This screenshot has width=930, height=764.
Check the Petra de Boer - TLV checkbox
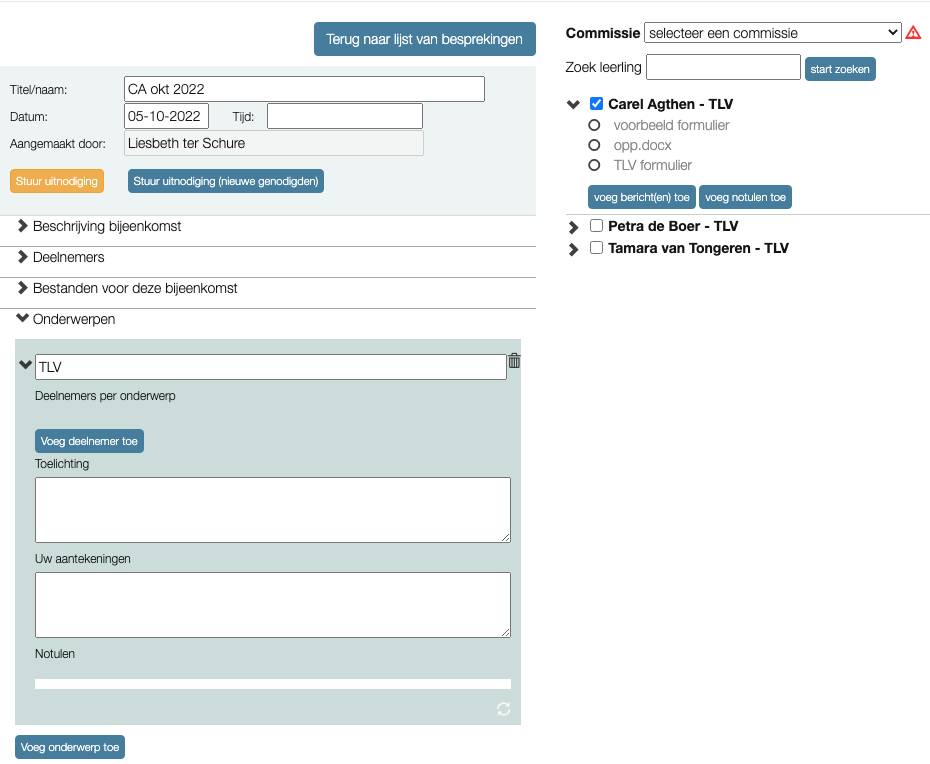pyautogui.click(x=597, y=226)
